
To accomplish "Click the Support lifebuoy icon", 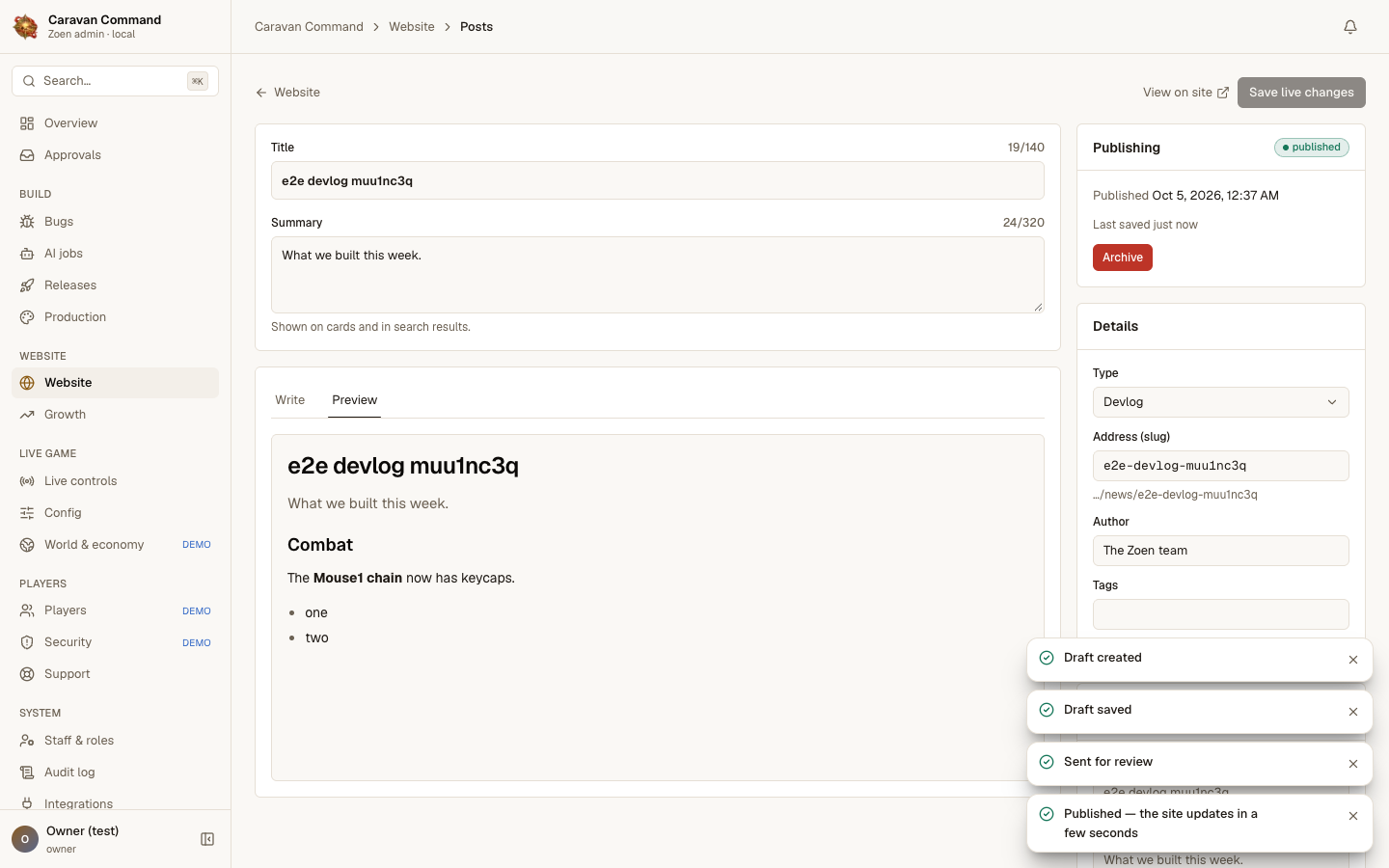I will click(x=27, y=674).
